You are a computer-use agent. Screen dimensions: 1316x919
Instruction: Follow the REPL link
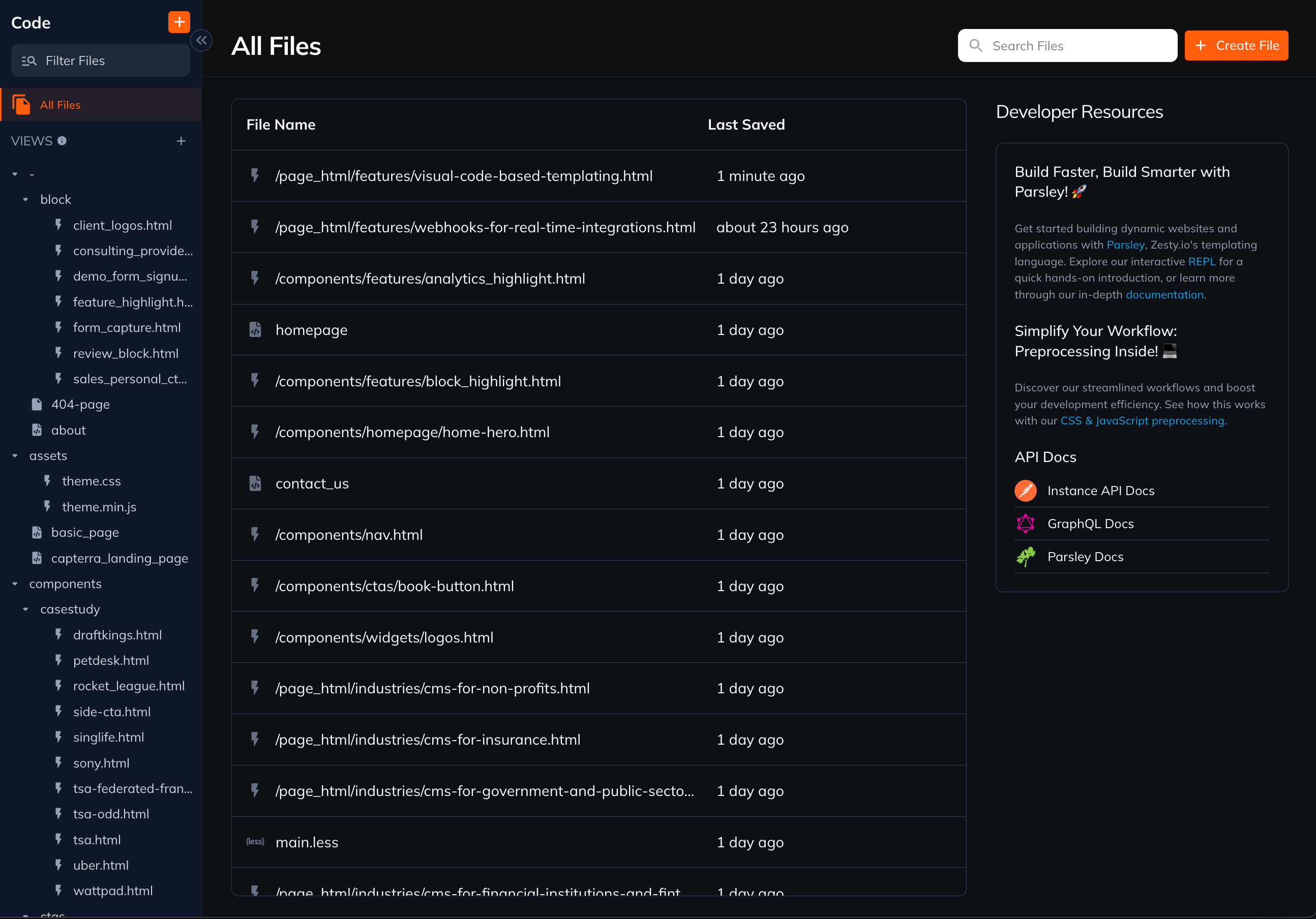coord(1202,261)
